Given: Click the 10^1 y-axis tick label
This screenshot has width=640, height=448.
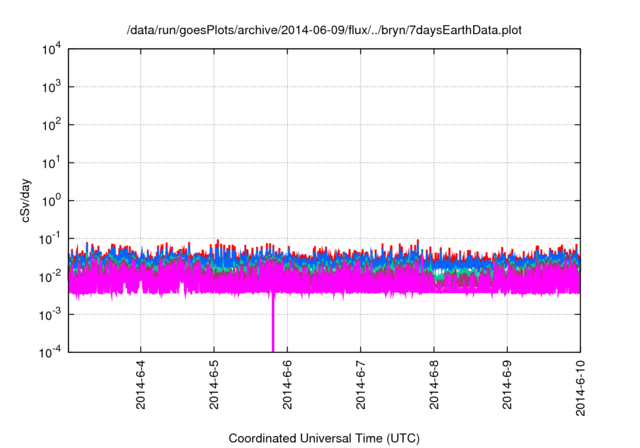Looking at the screenshot, I should pyautogui.click(x=52, y=163).
